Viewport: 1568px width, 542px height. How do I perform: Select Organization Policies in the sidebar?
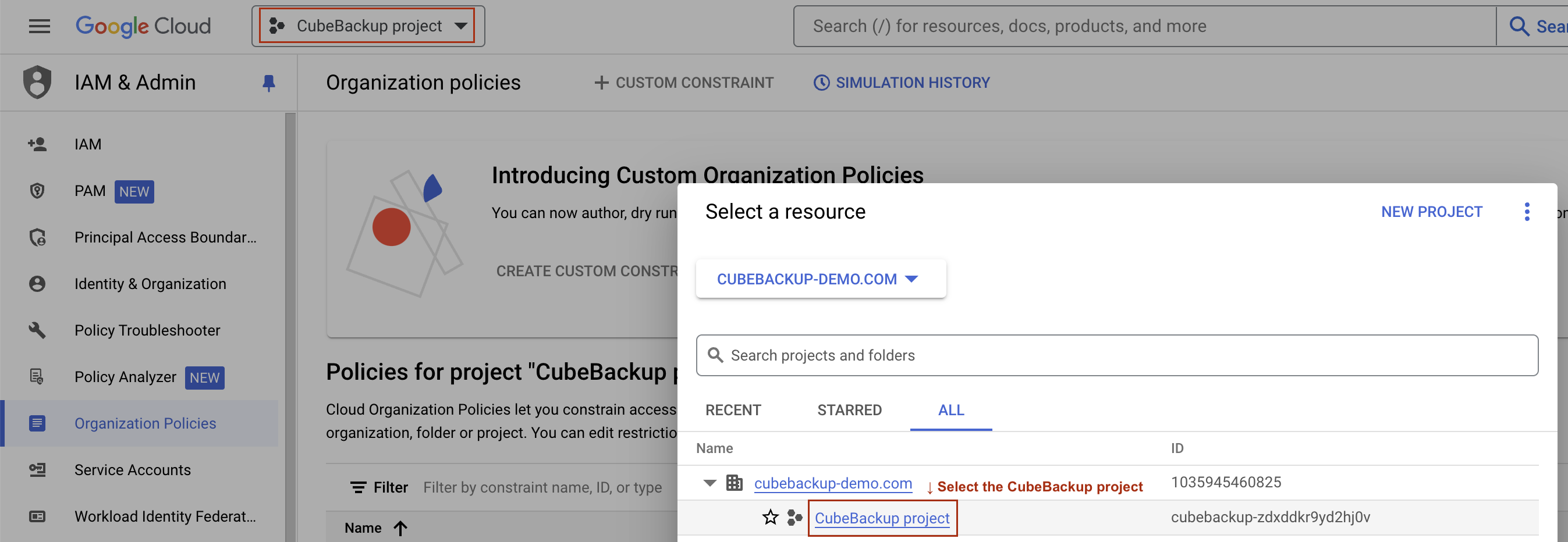pos(146,423)
